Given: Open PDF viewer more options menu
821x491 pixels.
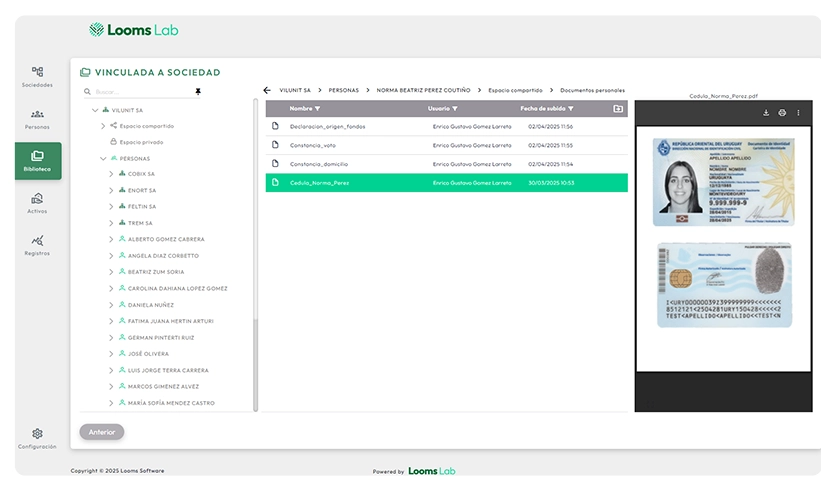Looking at the screenshot, I should coord(798,113).
